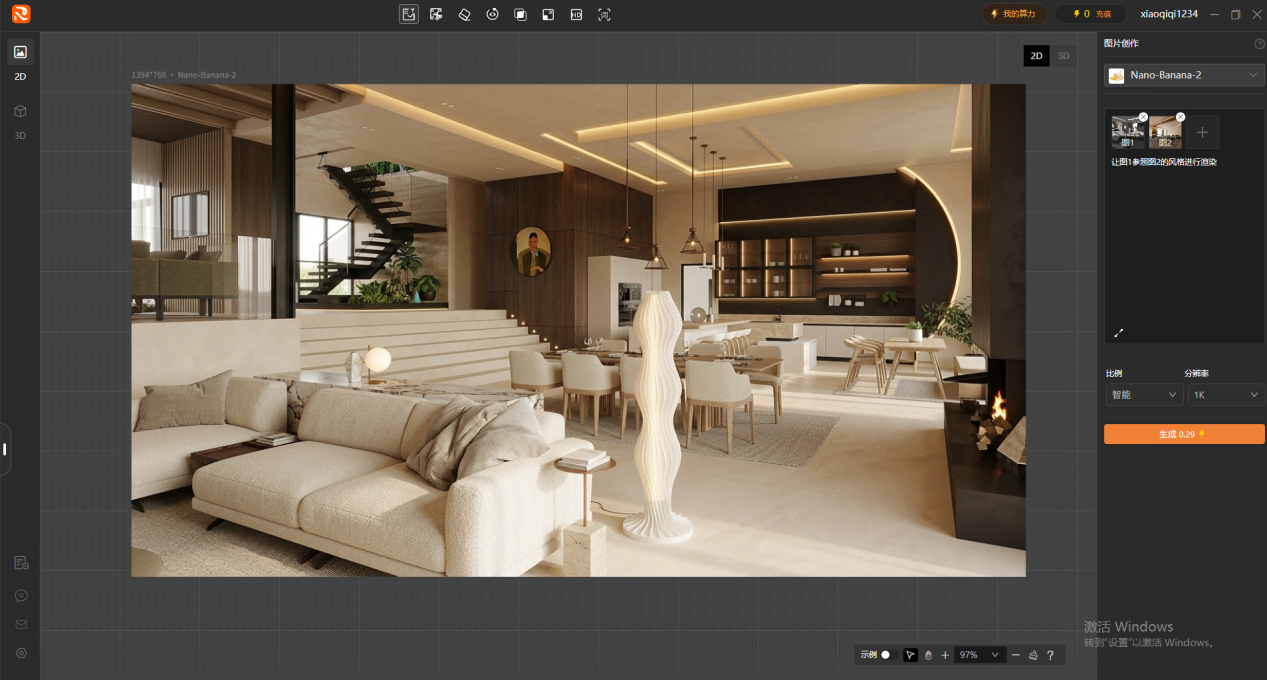Remove reference image 图2
This screenshot has width=1267, height=680.
pyautogui.click(x=1180, y=117)
